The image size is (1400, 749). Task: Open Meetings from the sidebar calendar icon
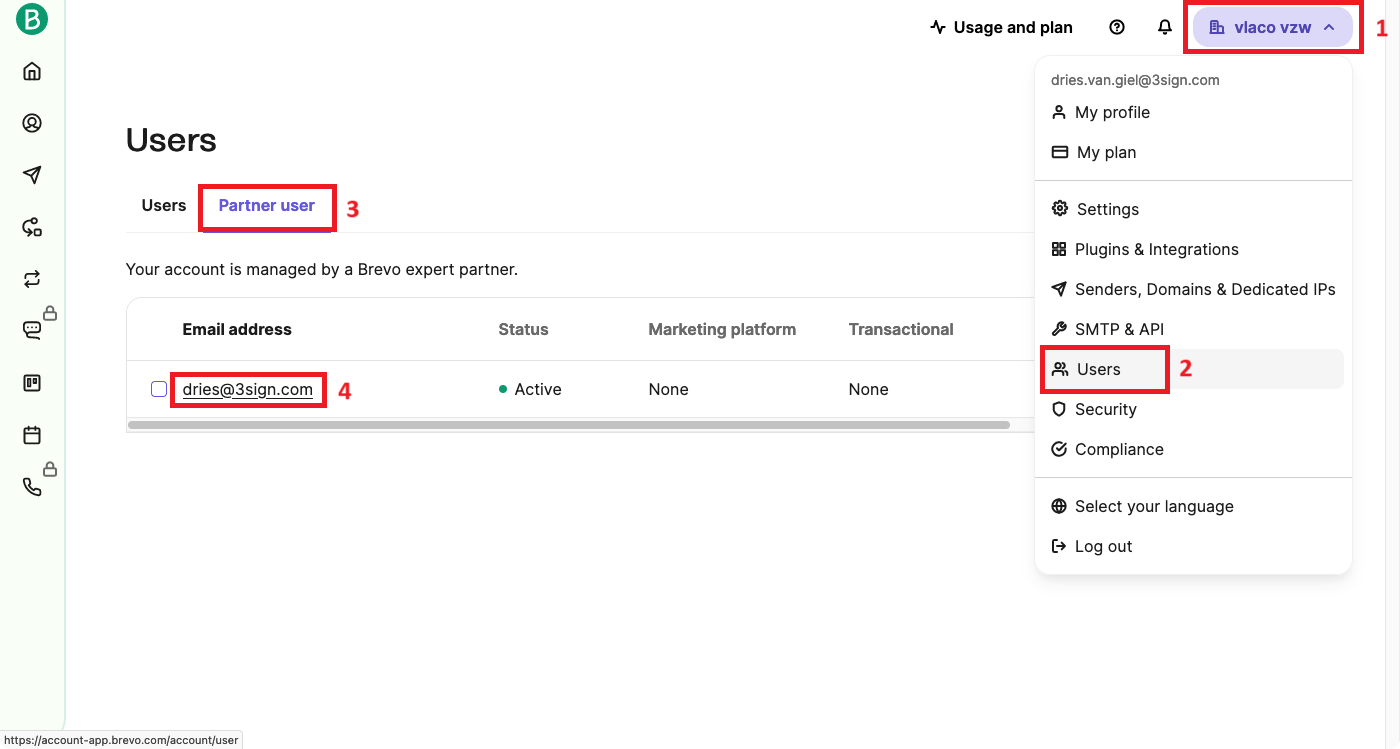pyautogui.click(x=32, y=435)
